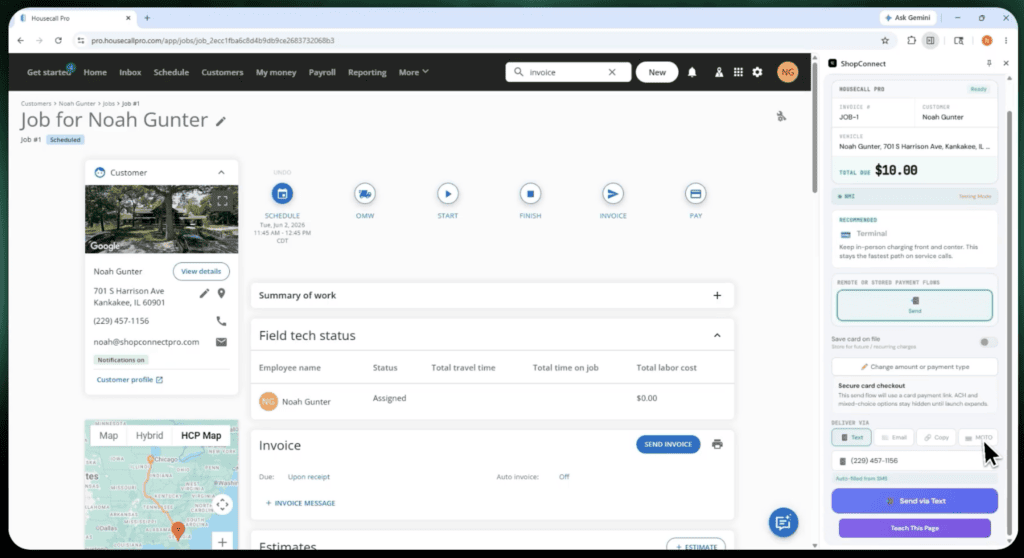Click Change amount or payment type
The height and width of the screenshot is (558, 1024).
(x=914, y=367)
